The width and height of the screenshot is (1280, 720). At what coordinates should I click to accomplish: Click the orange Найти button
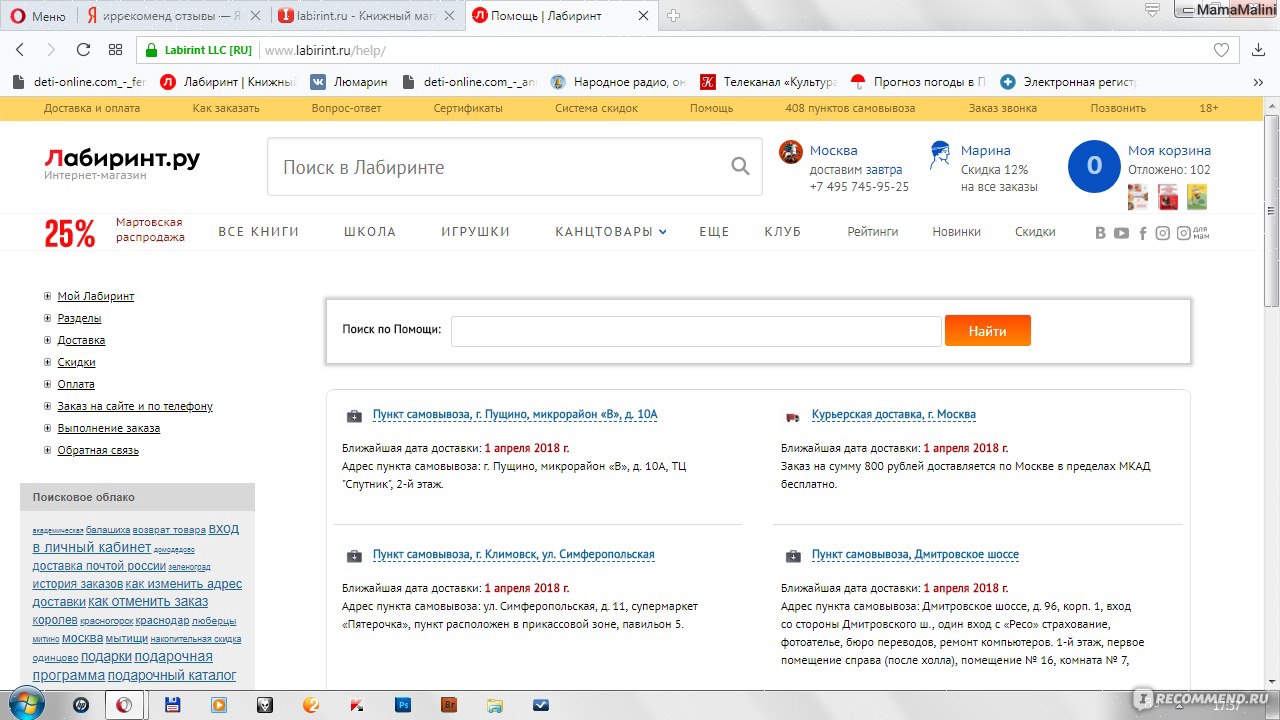click(987, 331)
